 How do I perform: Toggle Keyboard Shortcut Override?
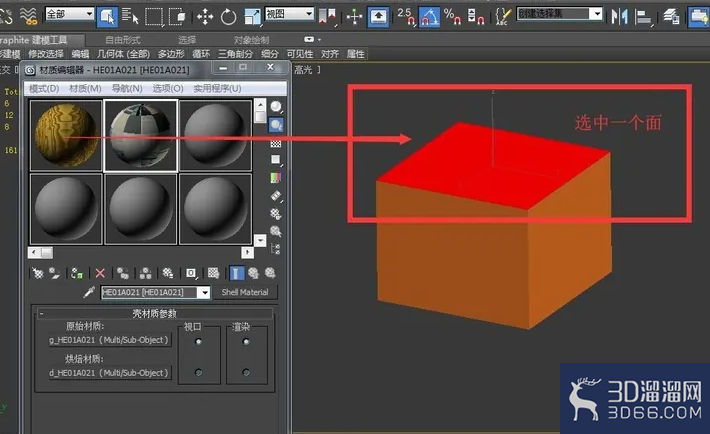point(378,17)
